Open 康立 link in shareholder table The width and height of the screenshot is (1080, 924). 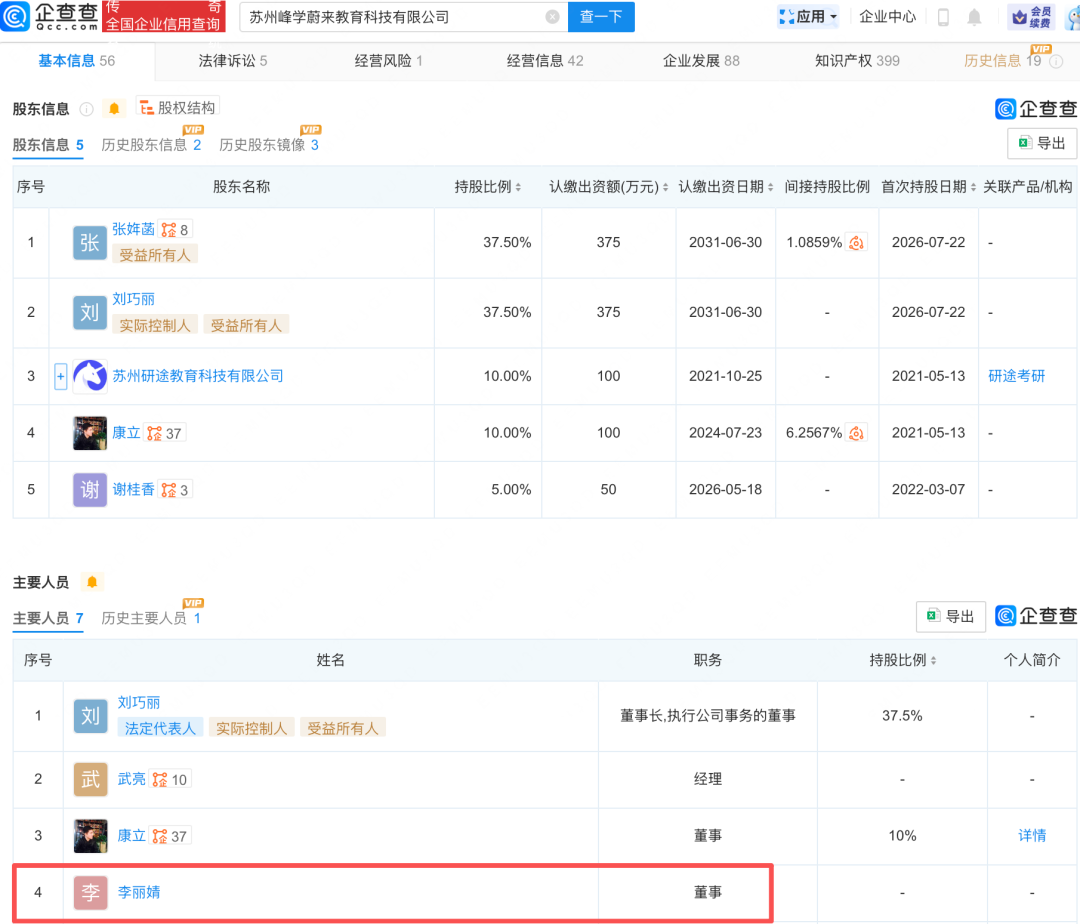tap(126, 433)
